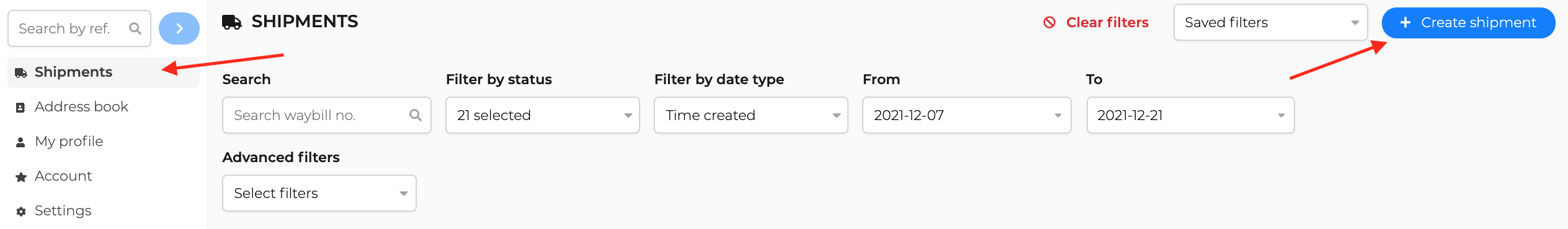Screen dimensions: 1568x229
Task: Open the Saved filters dropdown
Action: 1270,22
